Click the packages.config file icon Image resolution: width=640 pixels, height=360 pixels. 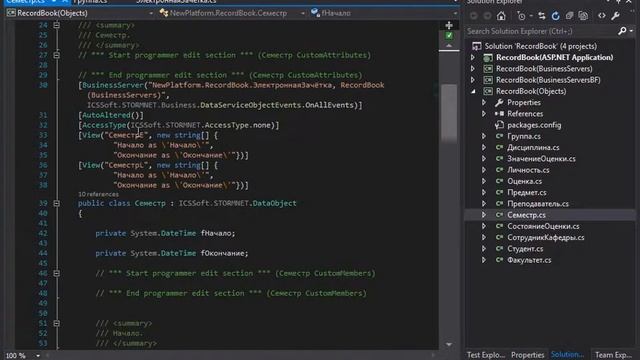click(x=499, y=125)
